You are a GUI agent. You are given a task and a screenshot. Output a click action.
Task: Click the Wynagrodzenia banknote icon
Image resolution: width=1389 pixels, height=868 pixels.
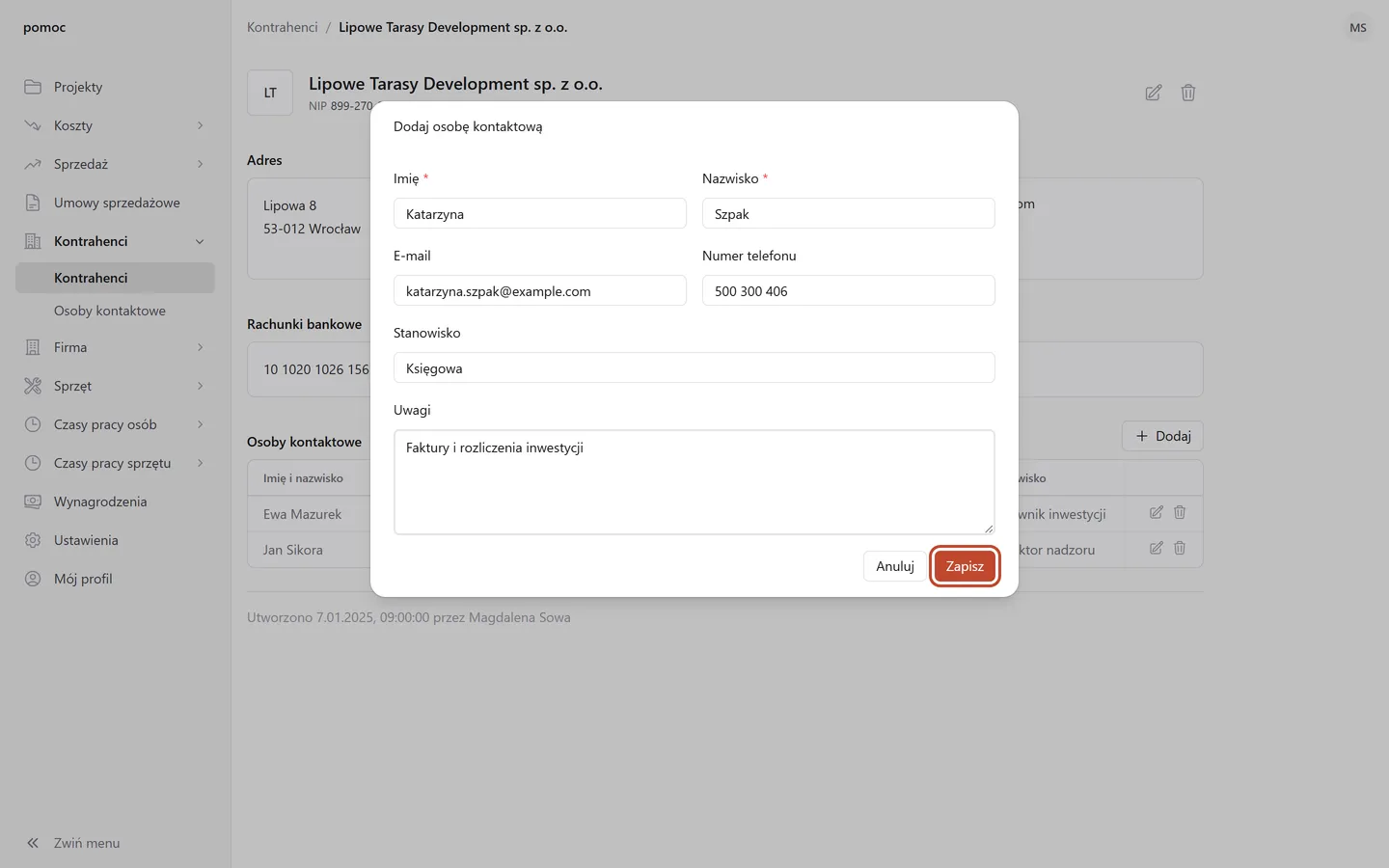pyautogui.click(x=33, y=502)
